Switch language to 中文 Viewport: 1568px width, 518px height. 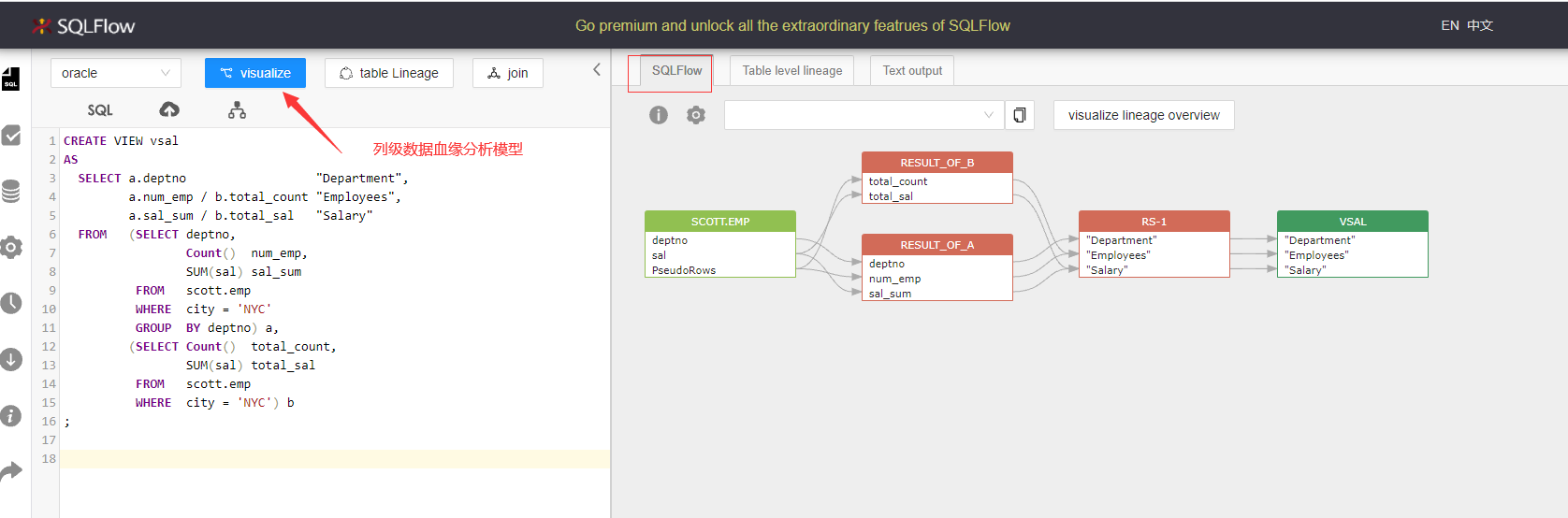click(x=1480, y=25)
